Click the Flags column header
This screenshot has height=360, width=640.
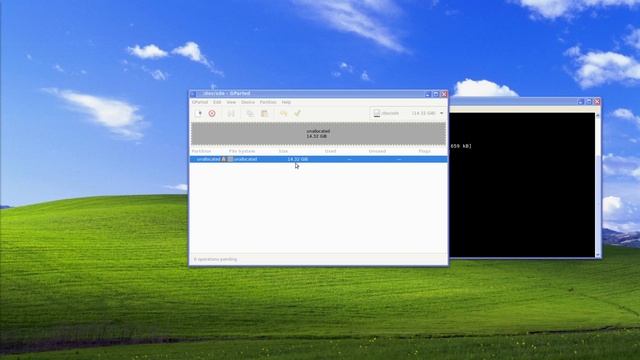click(x=424, y=151)
